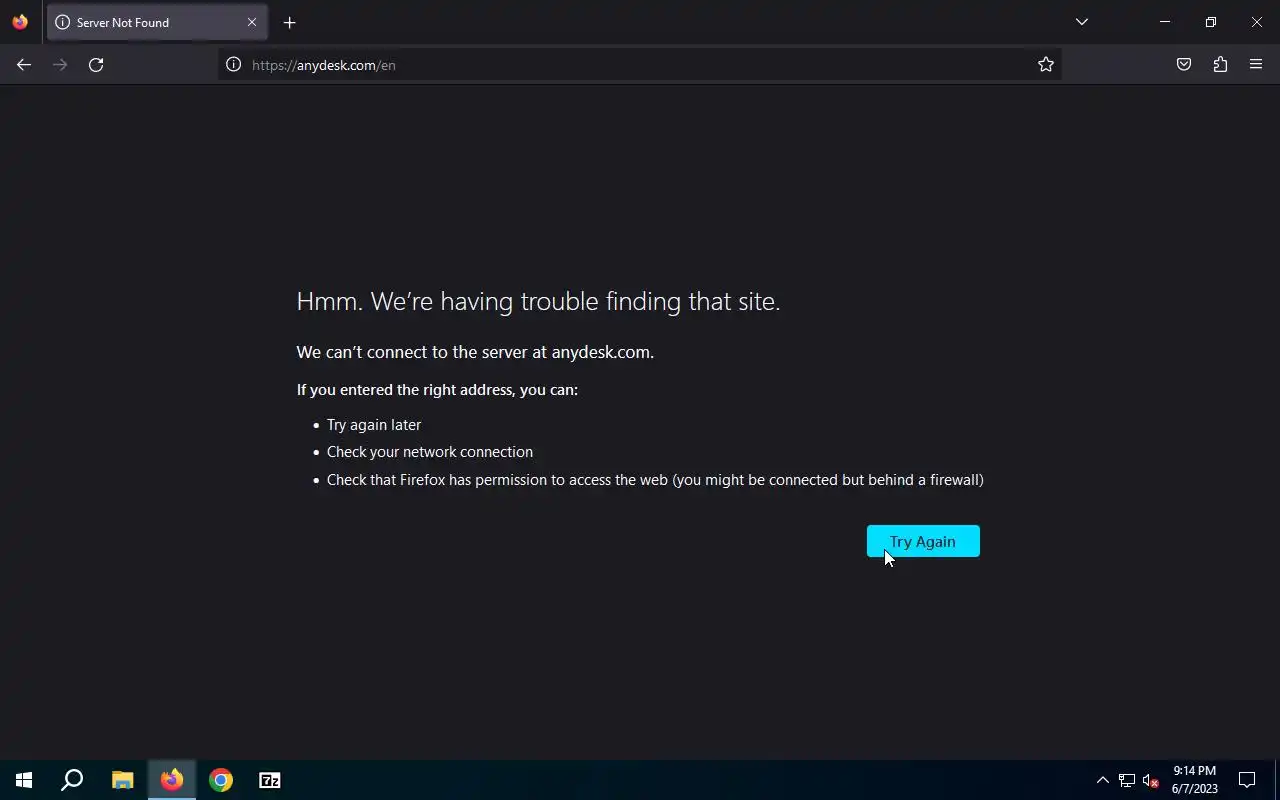Switch to Firefox in the taskbar
Image resolution: width=1280 pixels, height=800 pixels.
[172, 780]
